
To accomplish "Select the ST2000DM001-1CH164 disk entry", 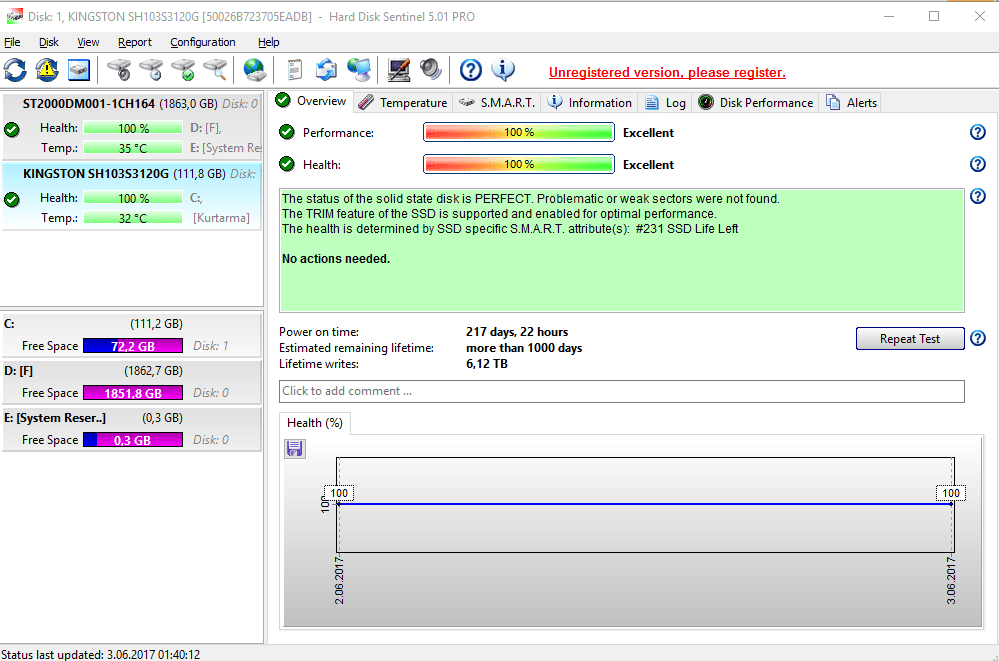I will (131, 126).
